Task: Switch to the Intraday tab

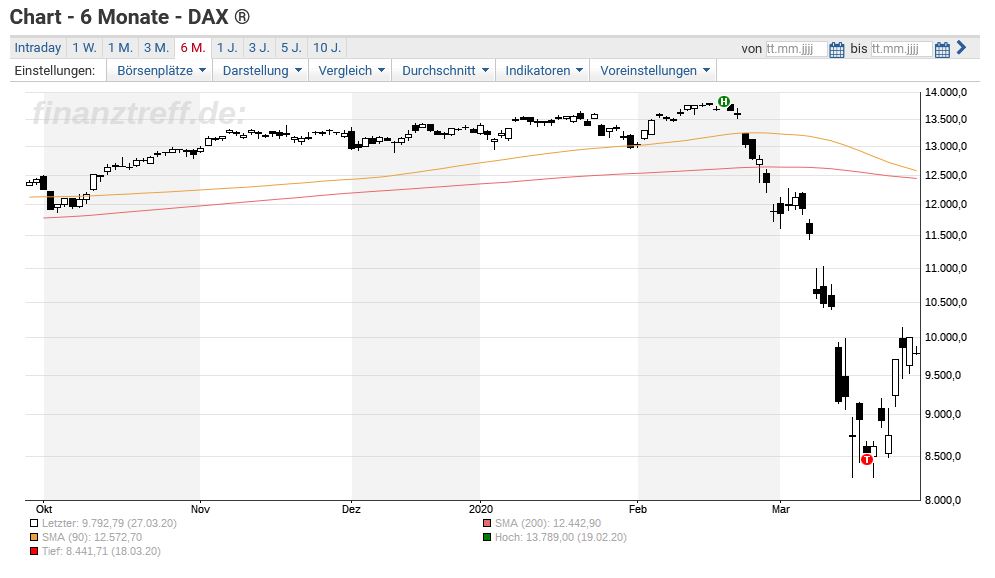Action: pyautogui.click(x=38, y=48)
